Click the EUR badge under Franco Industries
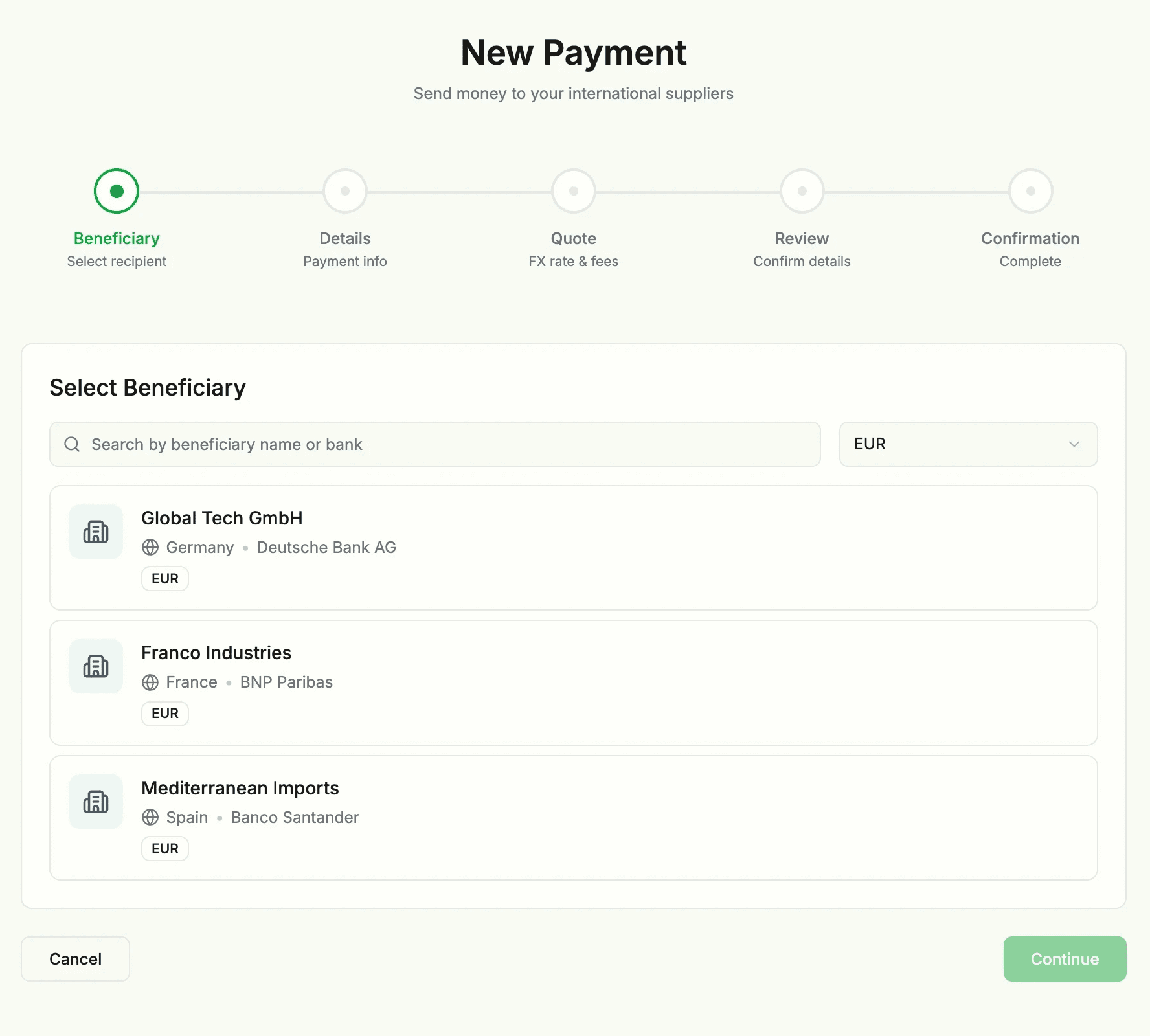 [x=164, y=713]
